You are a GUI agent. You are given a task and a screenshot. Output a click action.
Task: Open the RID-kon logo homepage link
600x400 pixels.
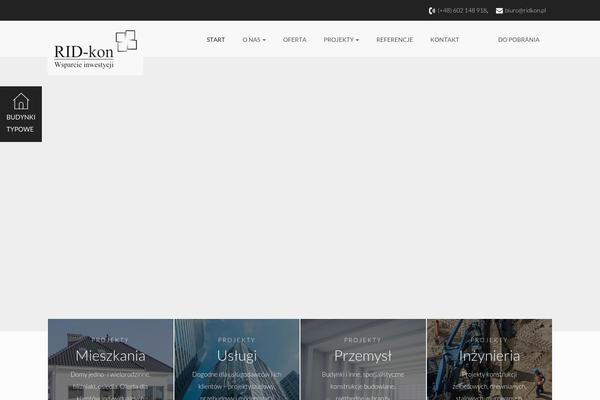95,51
